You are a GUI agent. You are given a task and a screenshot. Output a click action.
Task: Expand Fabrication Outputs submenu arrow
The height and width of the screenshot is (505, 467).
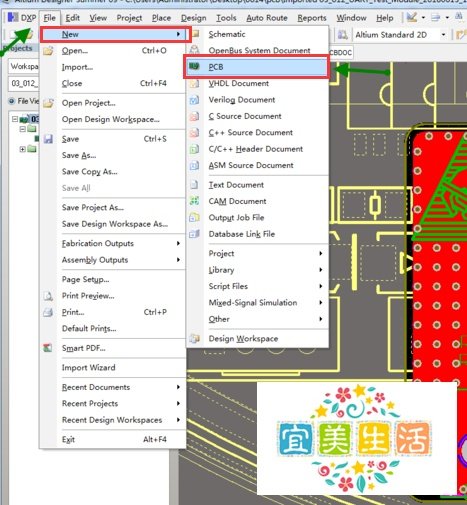pyautogui.click(x=178, y=243)
